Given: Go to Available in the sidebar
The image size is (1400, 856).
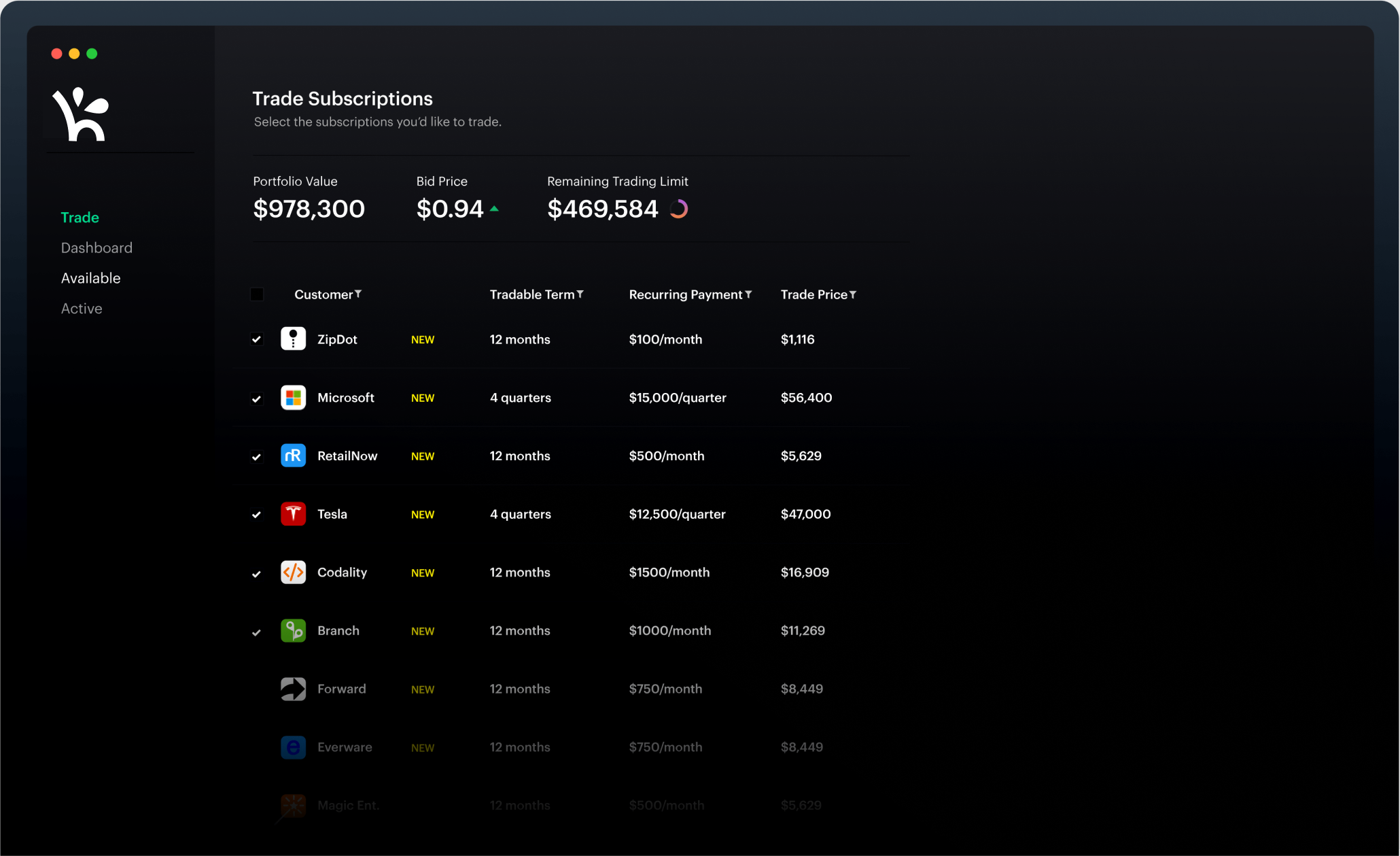Looking at the screenshot, I should [x=90, y=278].
